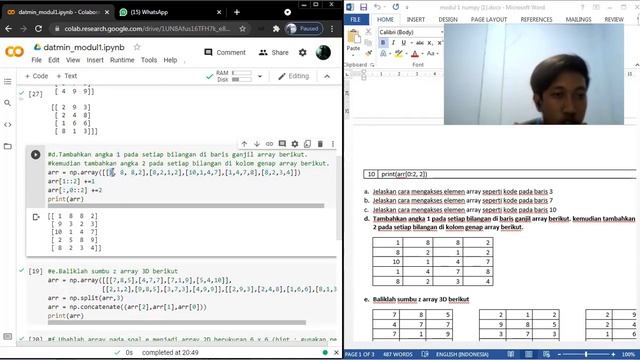Open the FILE backstage button in Word
The width and height of the screenshot is (640, 360).
[356, 20]
